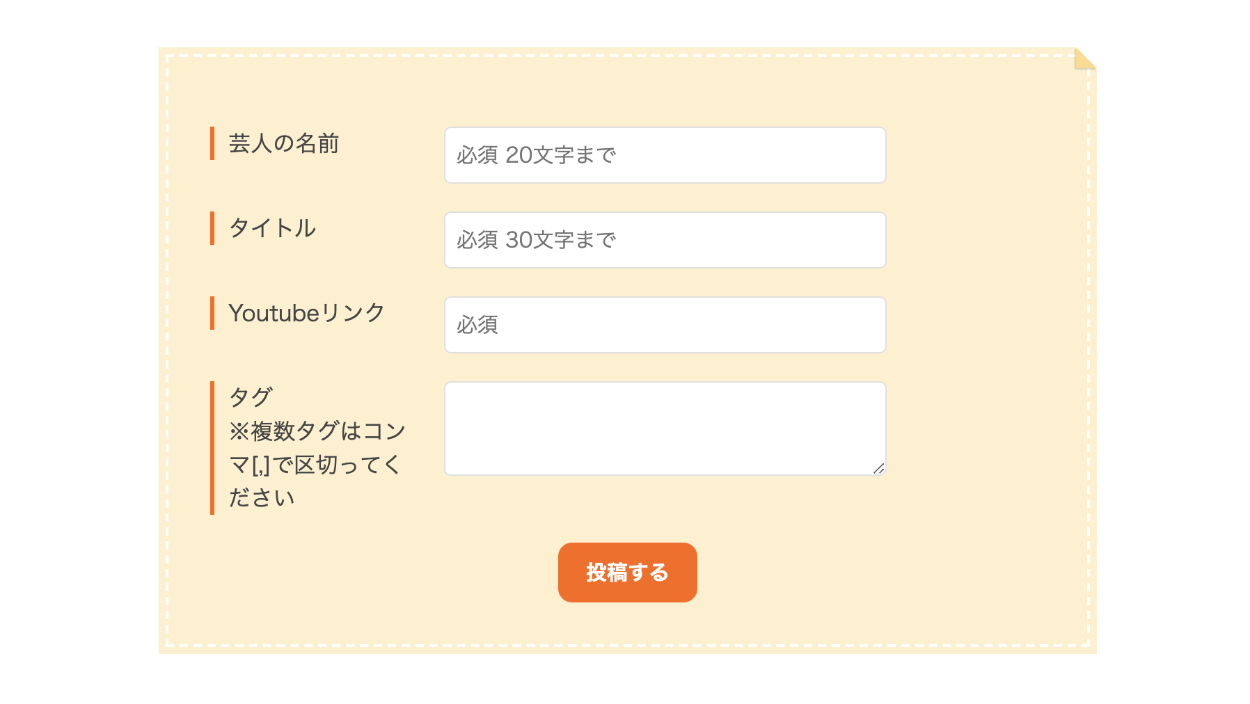The image size is (1250, 704).
Task: Click the orange bar beside タイトル
Action: [212, 229]
